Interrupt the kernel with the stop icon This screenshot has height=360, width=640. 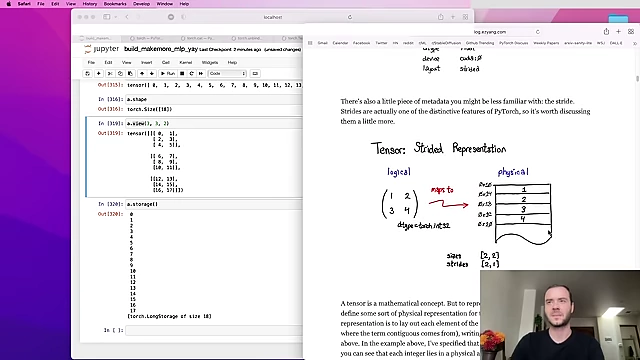click(x=182, y=73)
